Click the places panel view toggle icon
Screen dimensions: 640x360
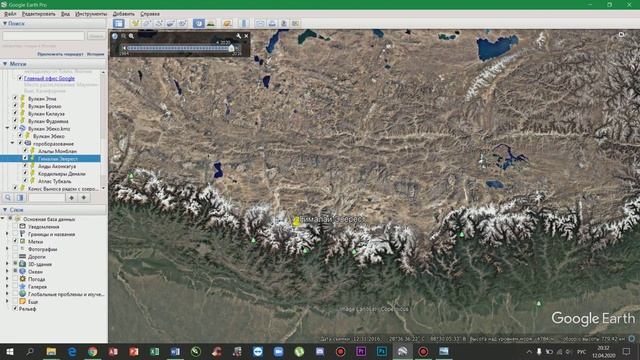pos(20,198)
